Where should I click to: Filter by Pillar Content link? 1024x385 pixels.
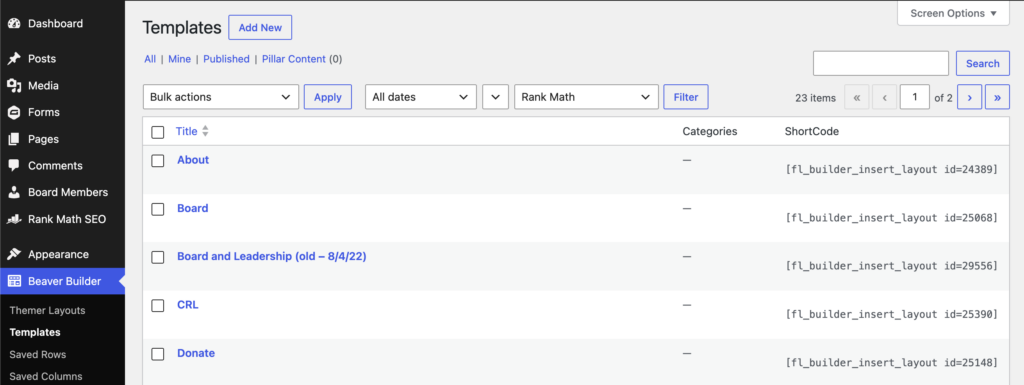[x=294, y=59]
